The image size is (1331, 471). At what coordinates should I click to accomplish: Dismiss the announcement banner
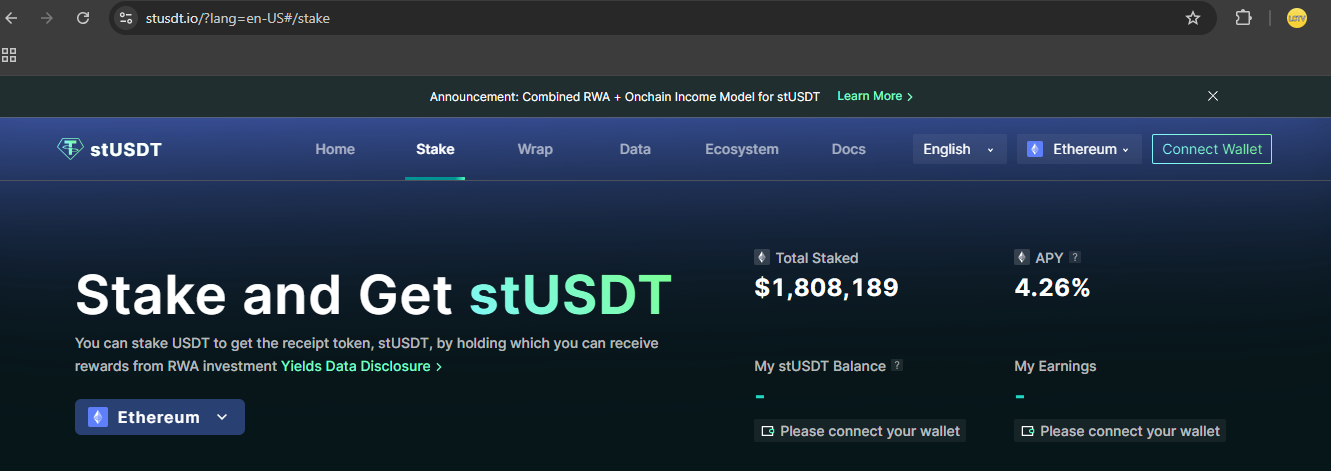click(1213, 96)
